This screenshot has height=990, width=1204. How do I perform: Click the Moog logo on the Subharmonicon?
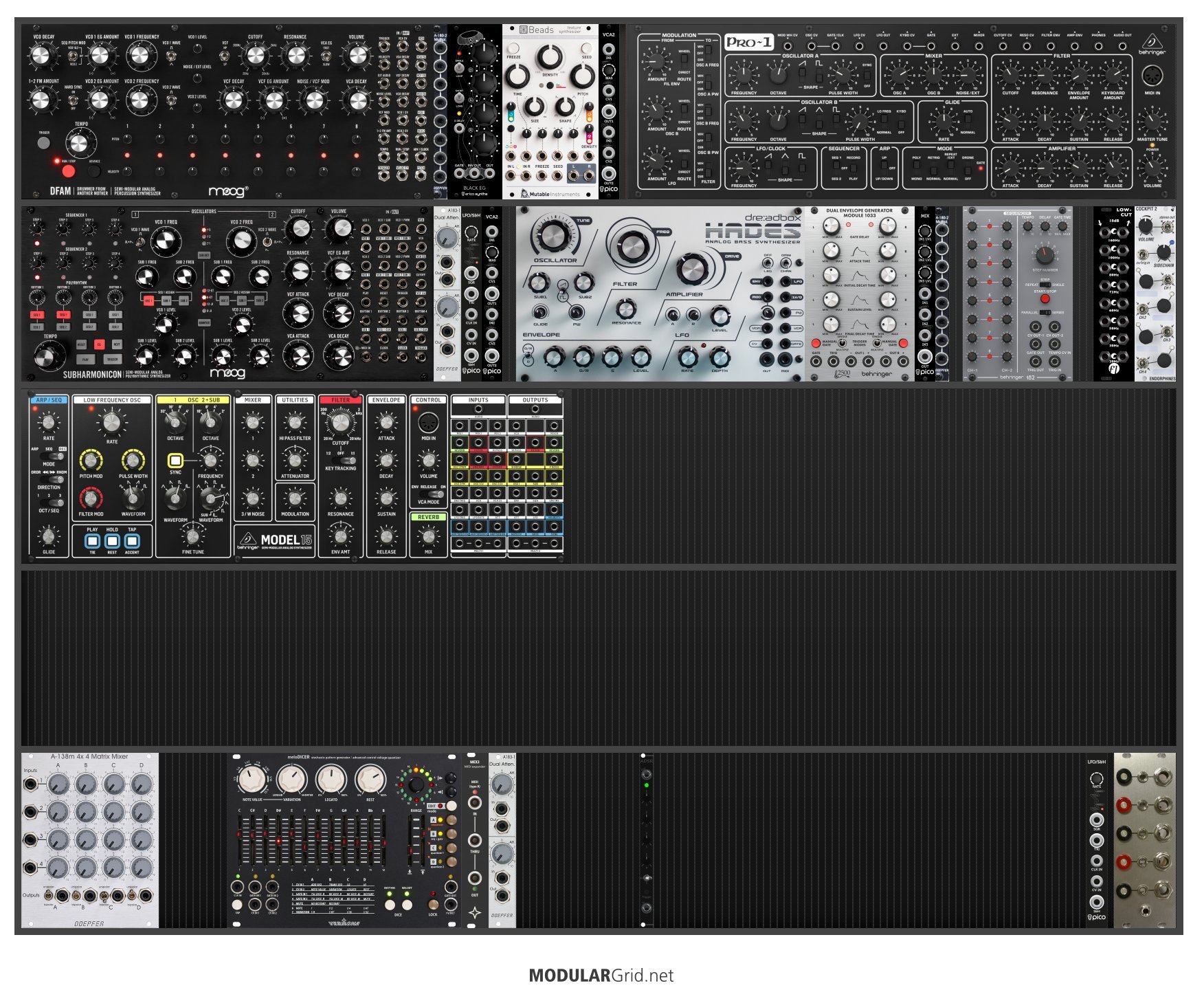click(227, 373)
